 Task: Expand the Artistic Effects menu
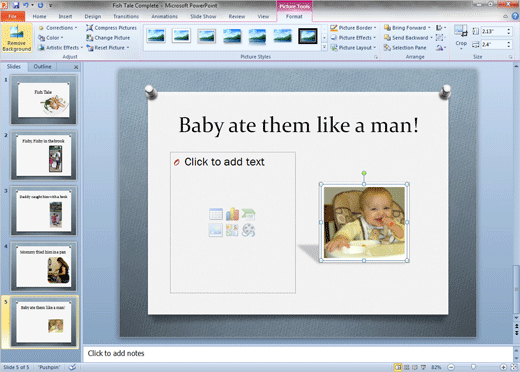click(60, 48)
